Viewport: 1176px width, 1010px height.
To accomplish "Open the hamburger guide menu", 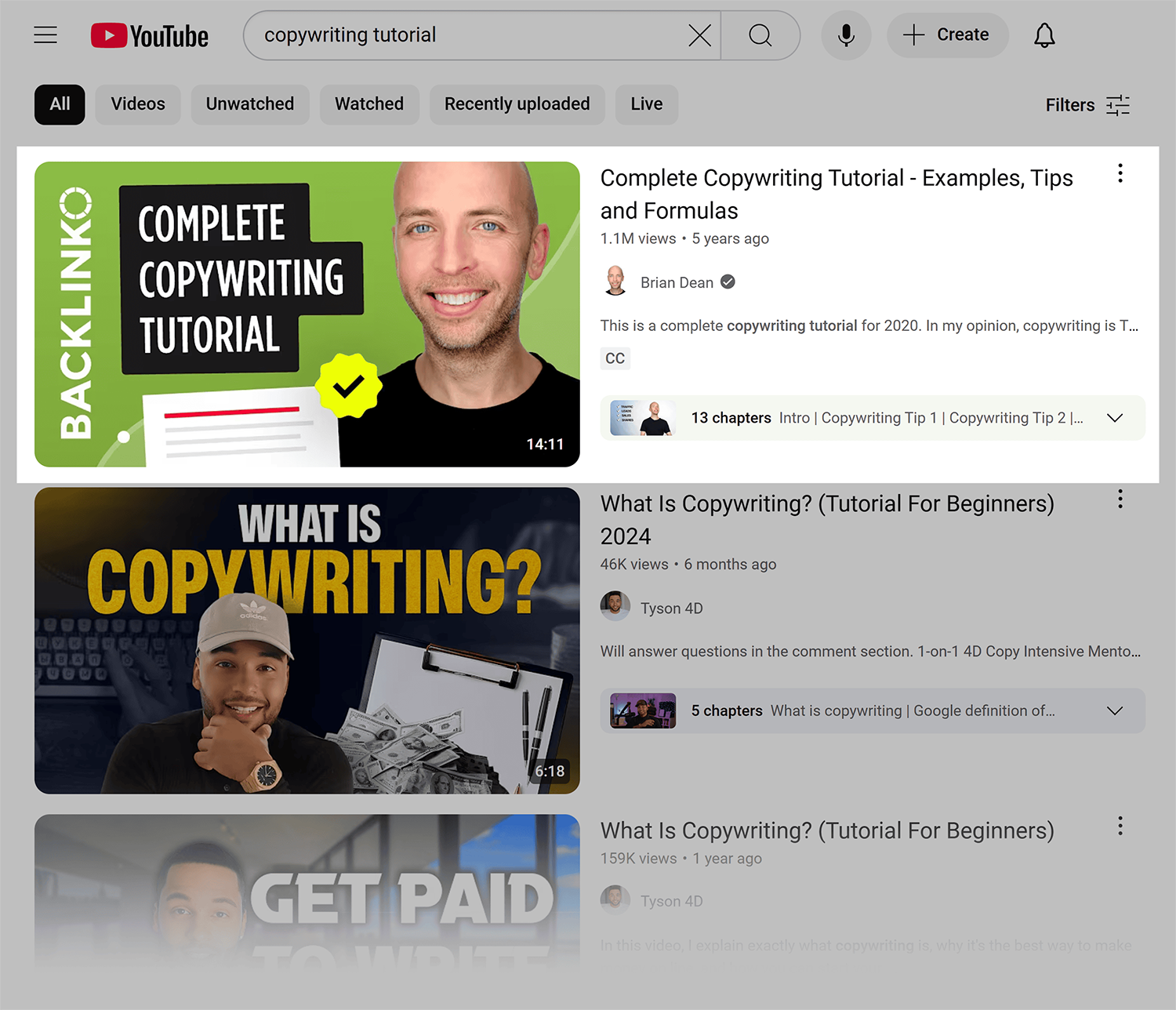I will (x=45, y=35).
